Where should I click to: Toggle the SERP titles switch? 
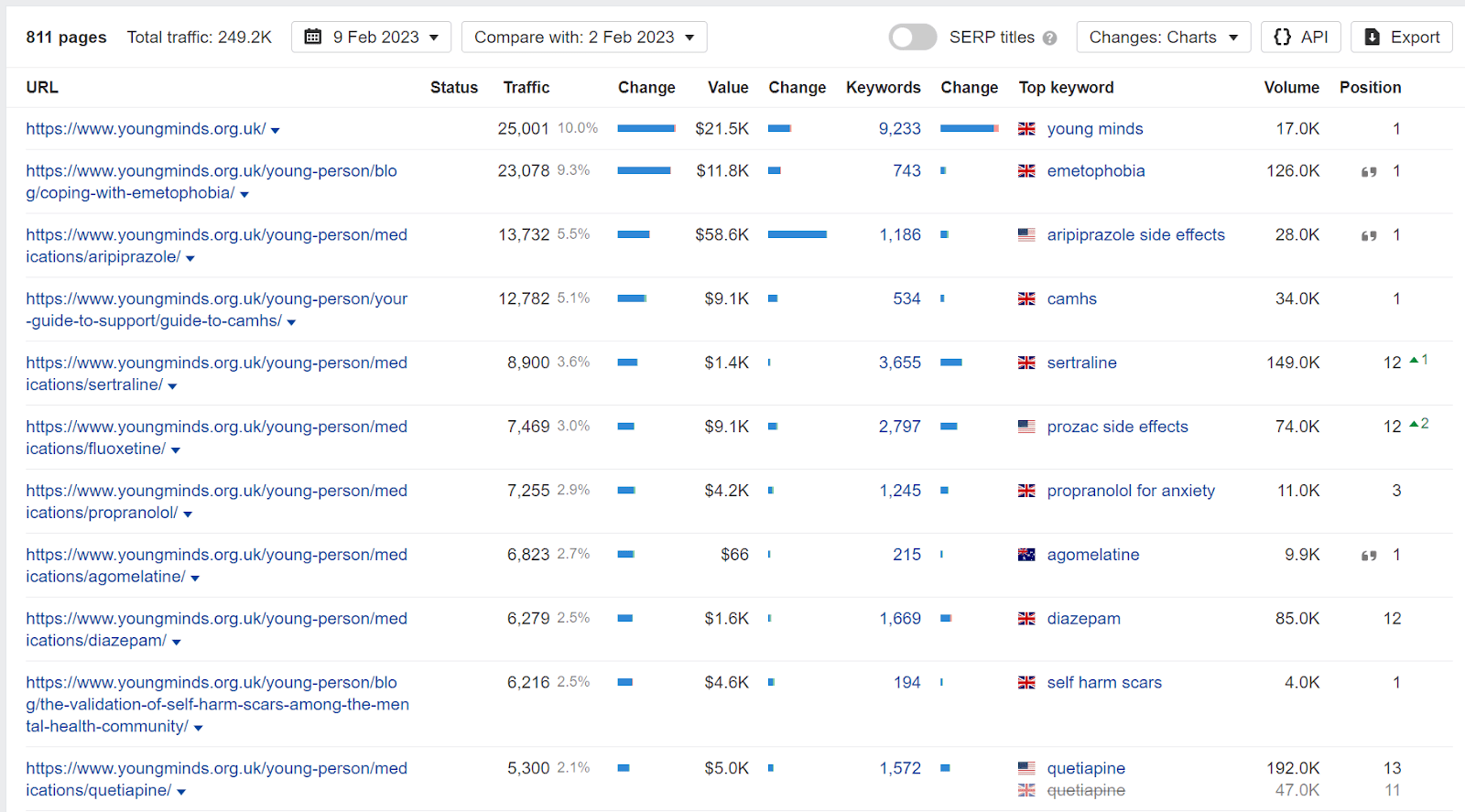tap(912, 38)
